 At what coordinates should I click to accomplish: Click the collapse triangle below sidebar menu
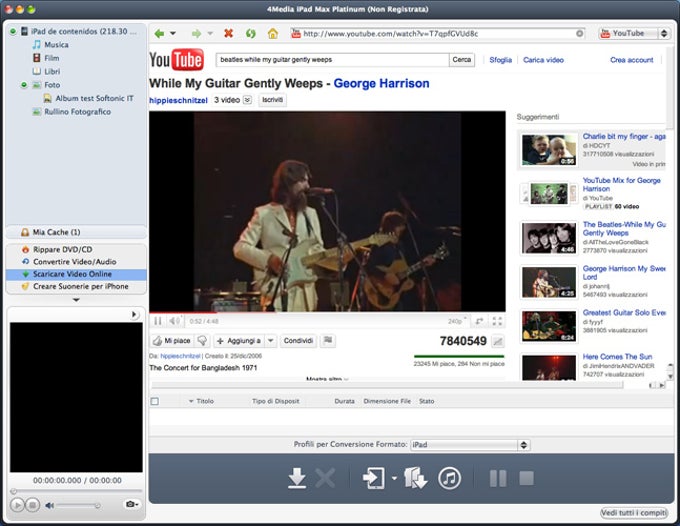coord(76,300)
